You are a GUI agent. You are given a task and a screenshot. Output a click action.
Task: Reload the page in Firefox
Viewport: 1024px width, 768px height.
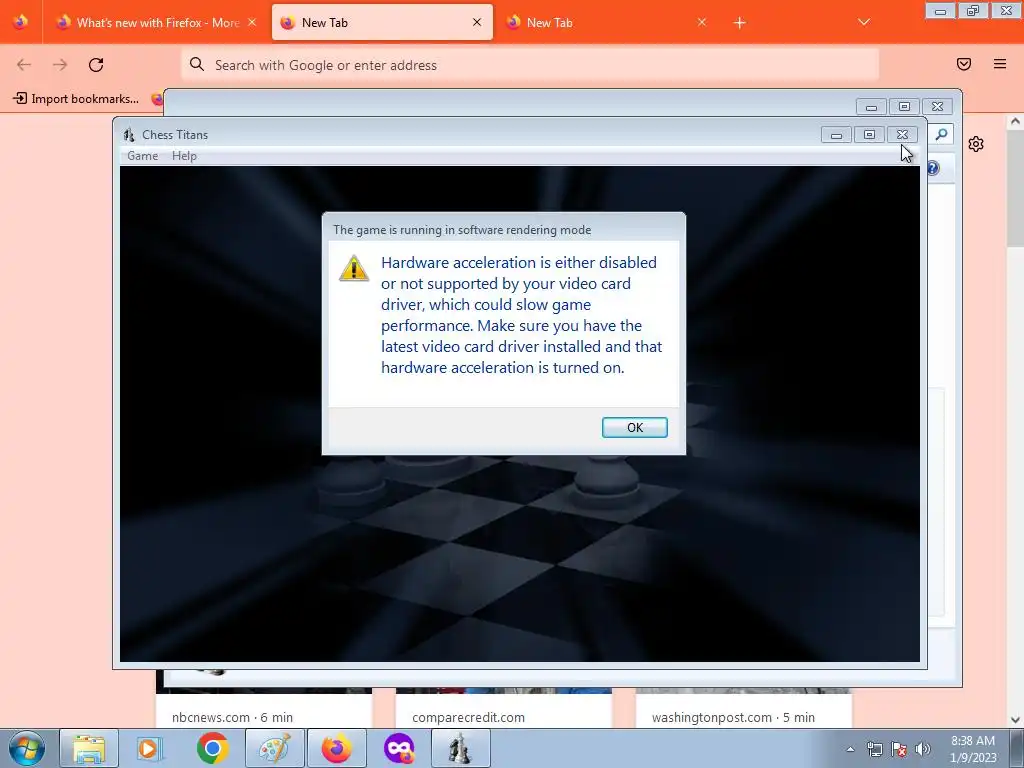click(x=96, y=64)
